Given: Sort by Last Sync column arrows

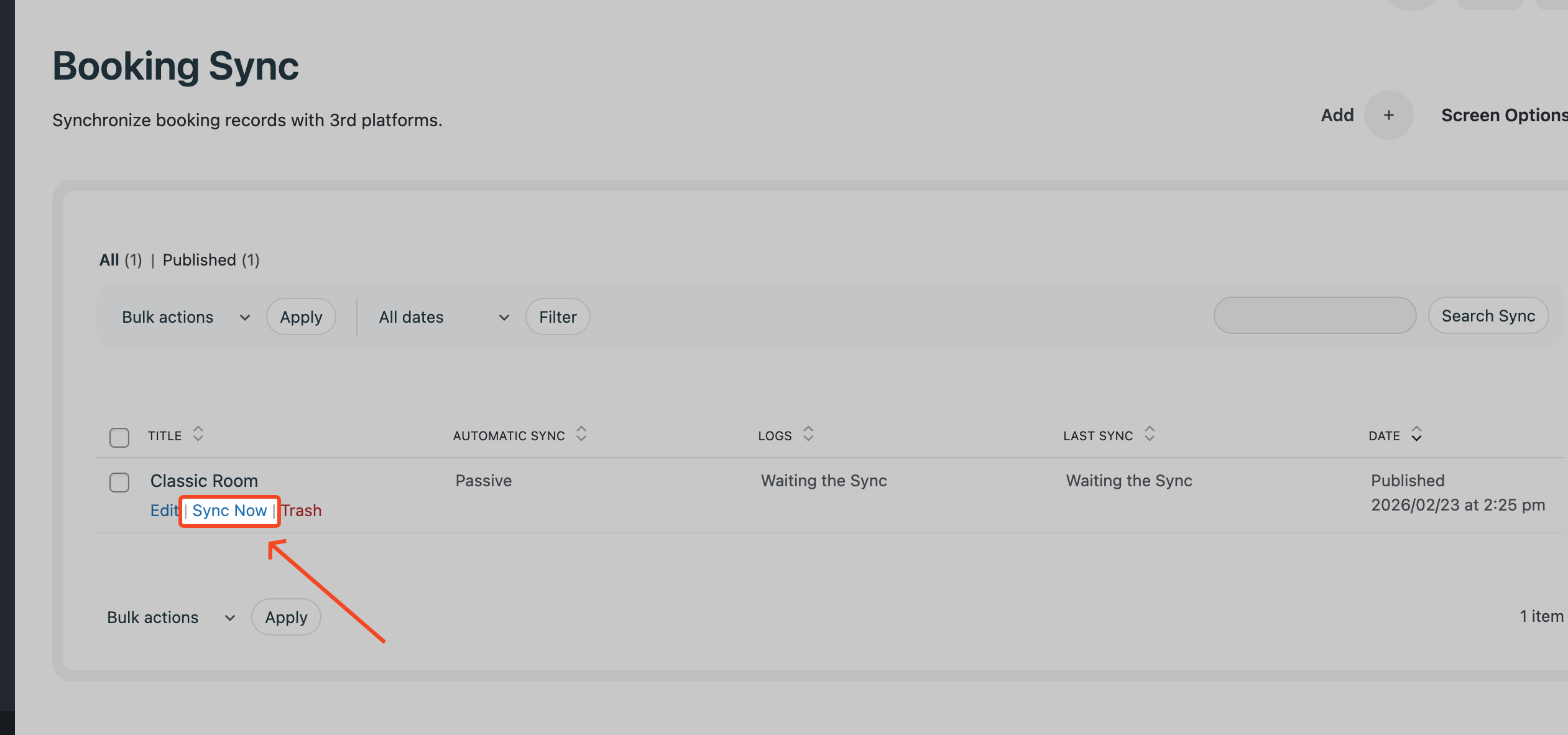Looking at the screenshot, I should 1149,433.
